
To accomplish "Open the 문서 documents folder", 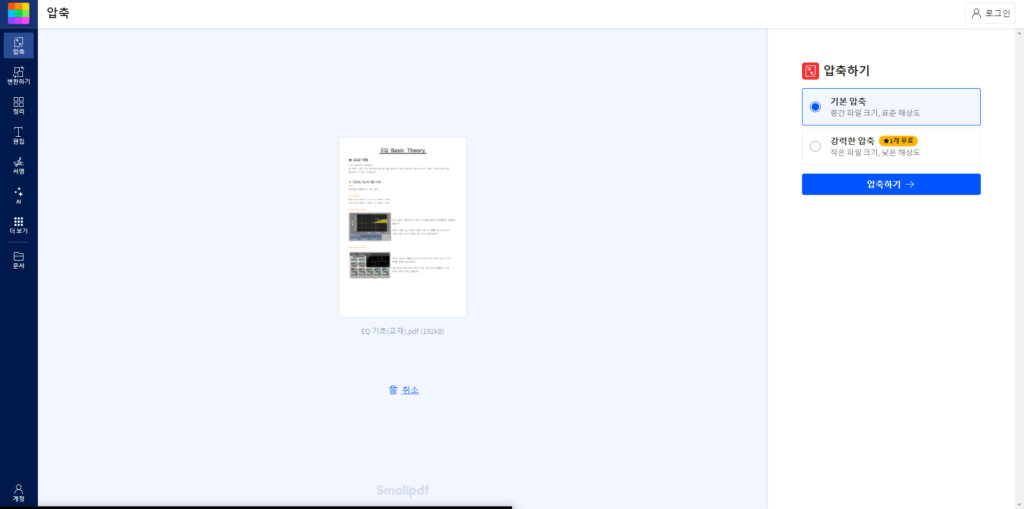I will coord(18,260).
